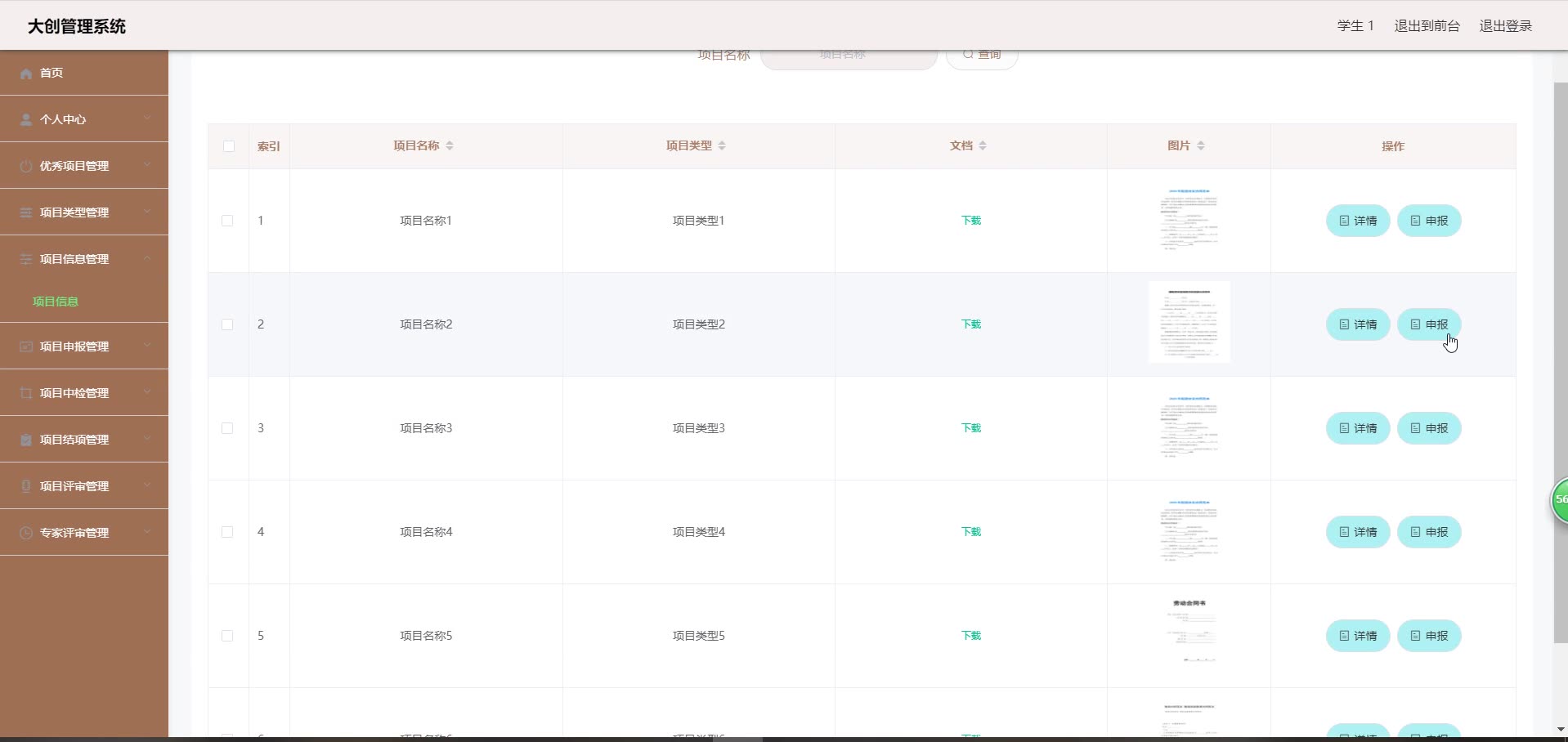Click the scrollbar down arrow

coord(1561,729)
